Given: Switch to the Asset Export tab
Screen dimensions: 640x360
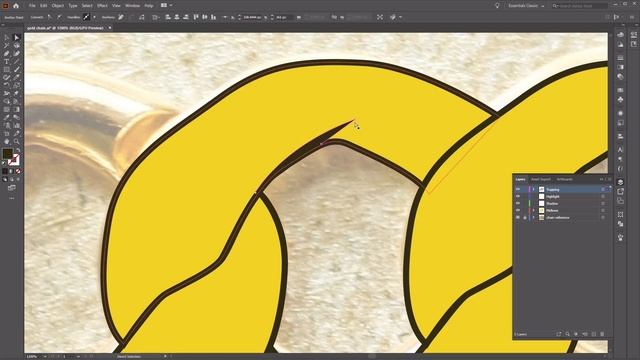Looking at the screenshot, I should 541,179.
